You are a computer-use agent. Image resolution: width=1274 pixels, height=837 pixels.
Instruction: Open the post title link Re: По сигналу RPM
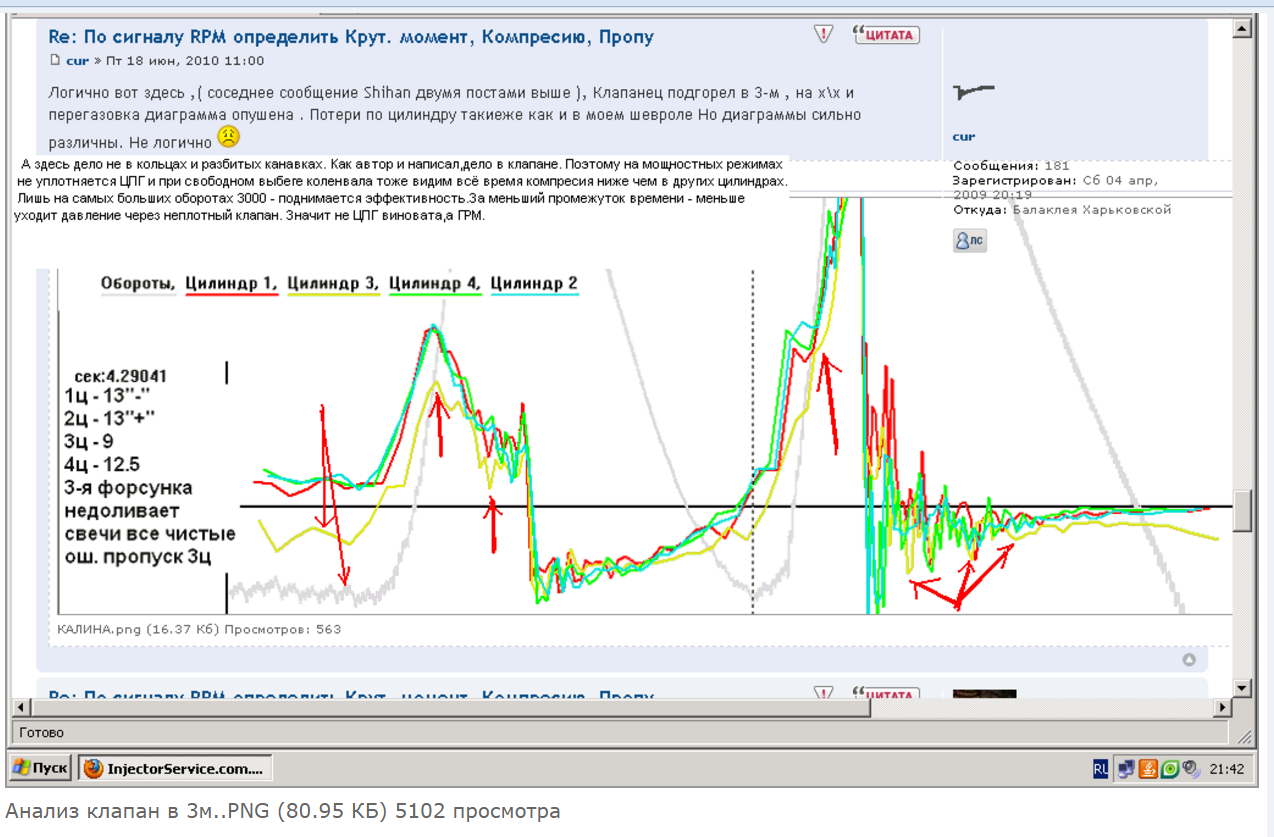pyautogui.click(x=351, y=37)
